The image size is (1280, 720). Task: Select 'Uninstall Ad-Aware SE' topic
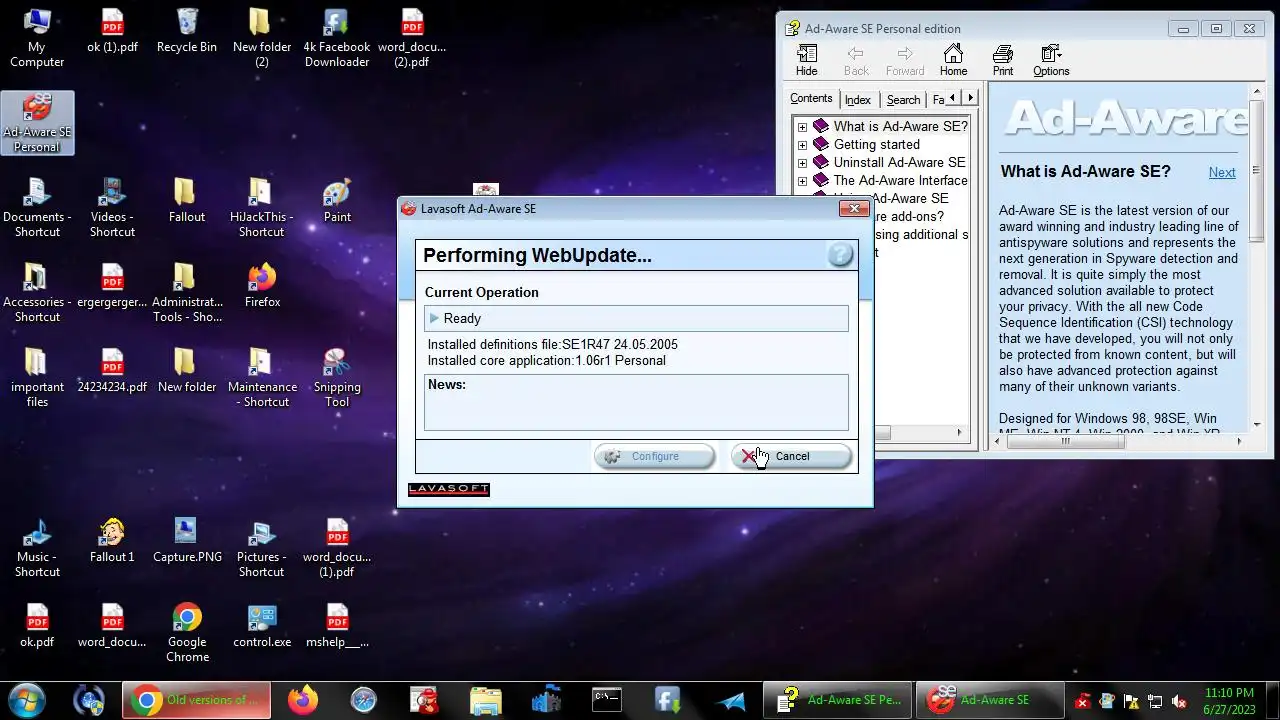(899, 162)
